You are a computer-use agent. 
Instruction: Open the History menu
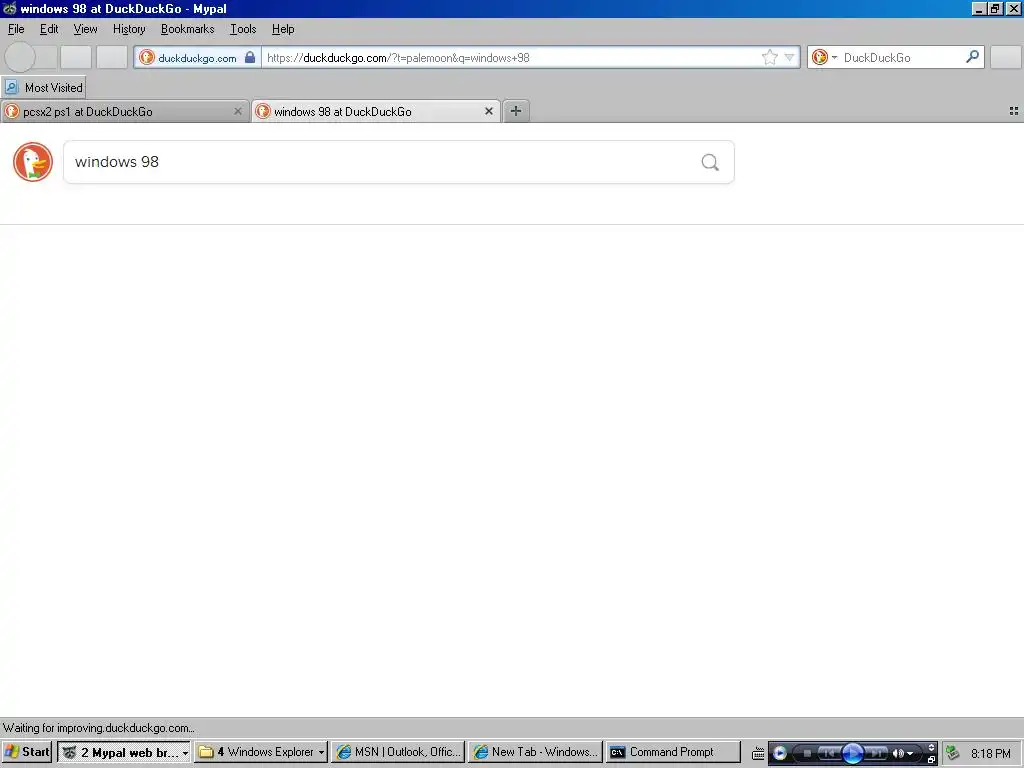[x=129, y=29]
